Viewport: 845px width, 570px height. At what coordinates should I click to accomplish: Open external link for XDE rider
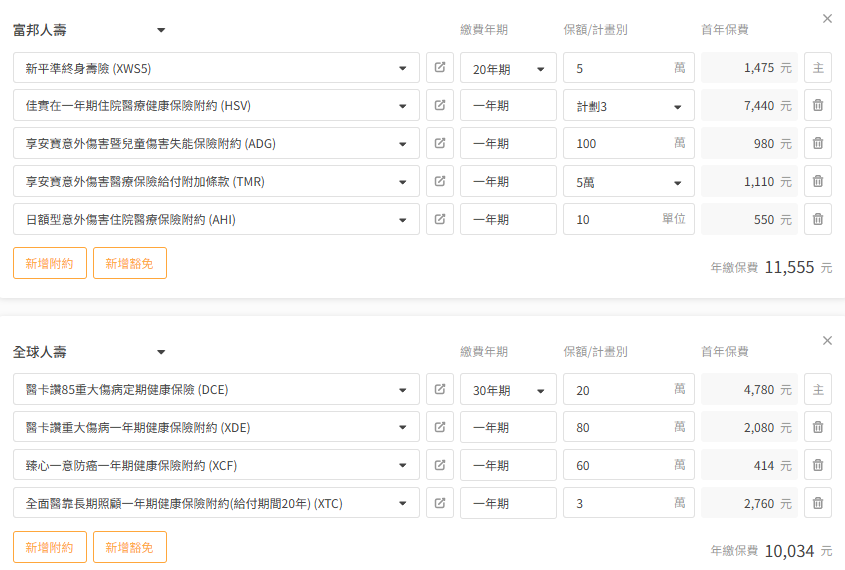click(x=440, y=427)
